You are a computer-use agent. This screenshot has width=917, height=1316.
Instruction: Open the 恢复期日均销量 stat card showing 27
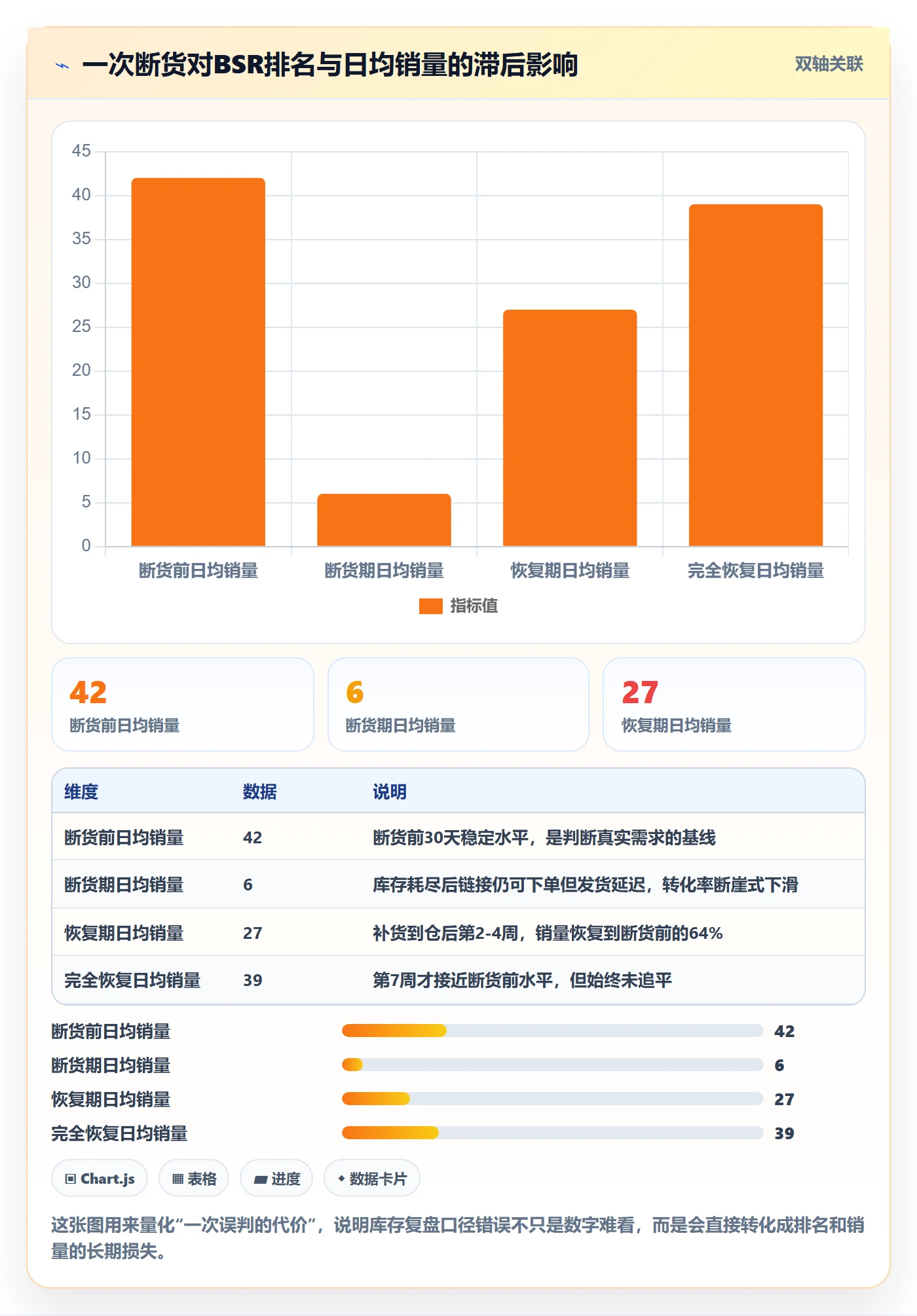pos(734,704)
